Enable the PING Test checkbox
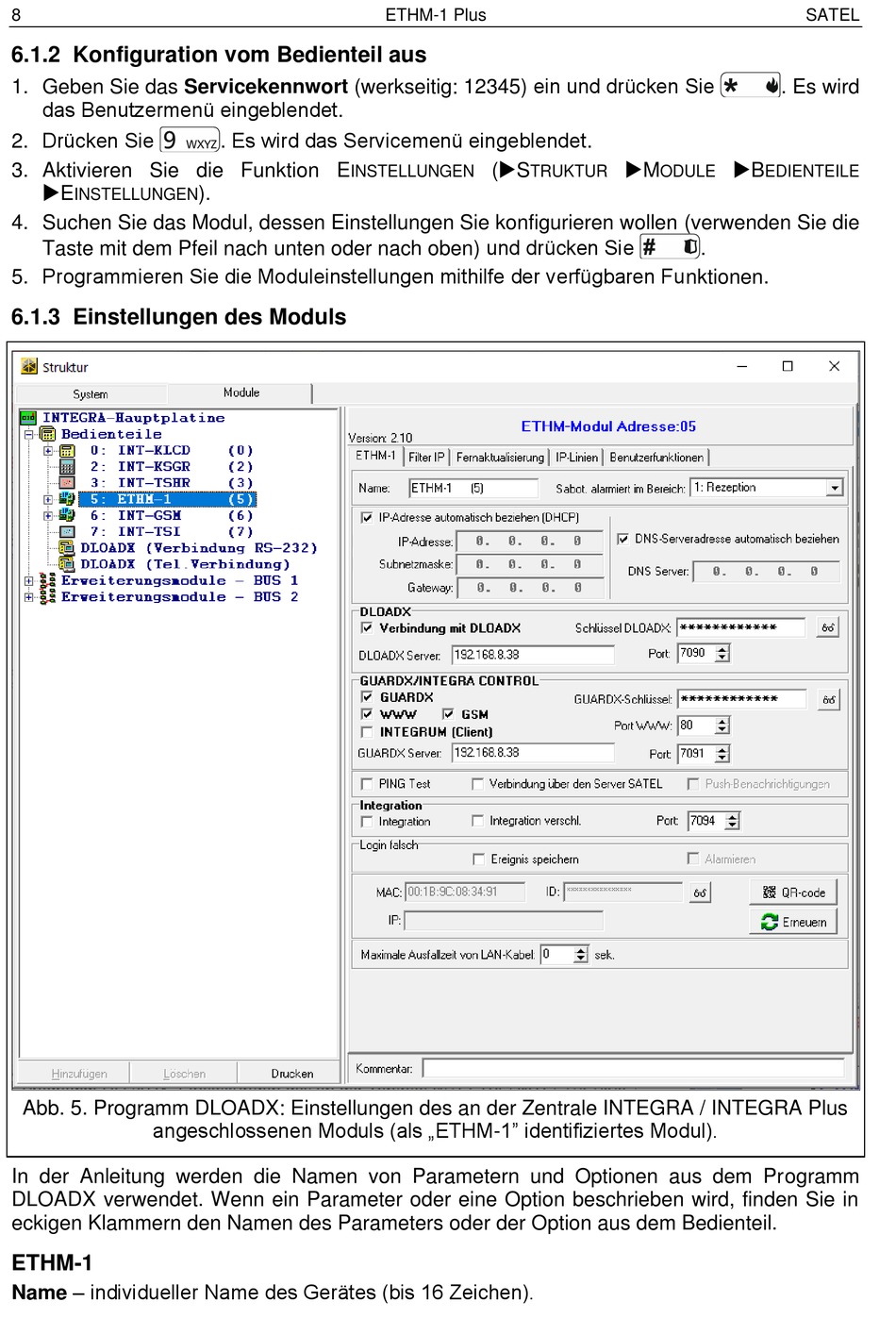This screenshot has height=1318, width=896. [x=367, y=783]
